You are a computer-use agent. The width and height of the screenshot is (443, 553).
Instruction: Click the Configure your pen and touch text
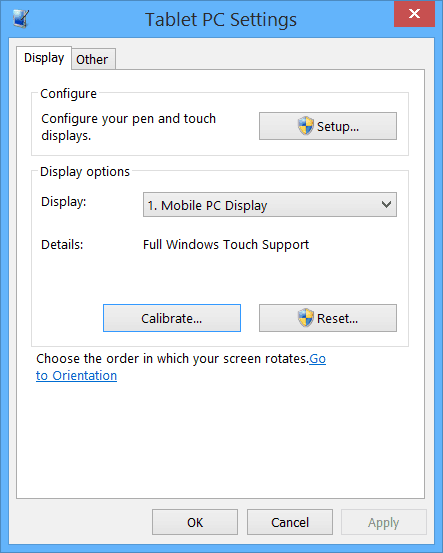pos(128,119)
